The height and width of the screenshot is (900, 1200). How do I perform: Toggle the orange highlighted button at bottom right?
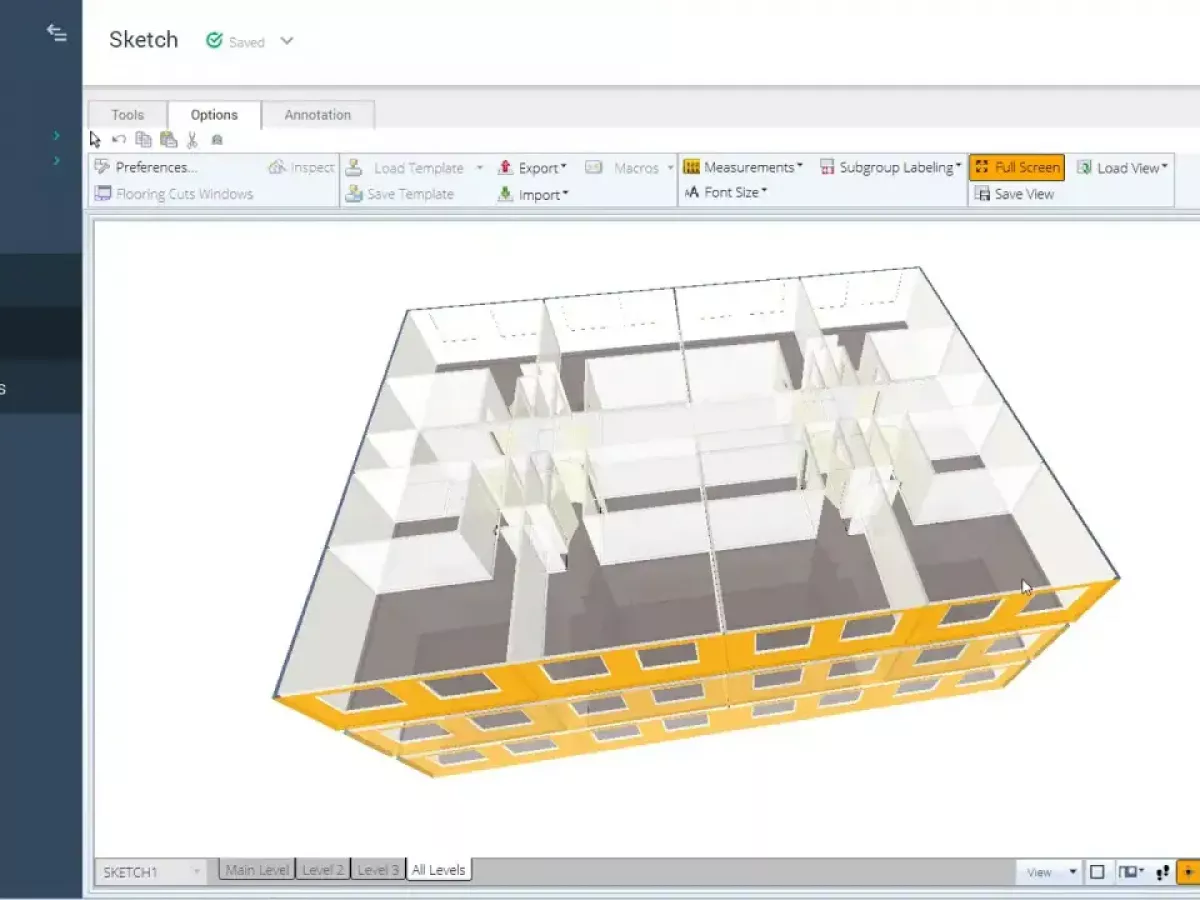coord(1188,872)
